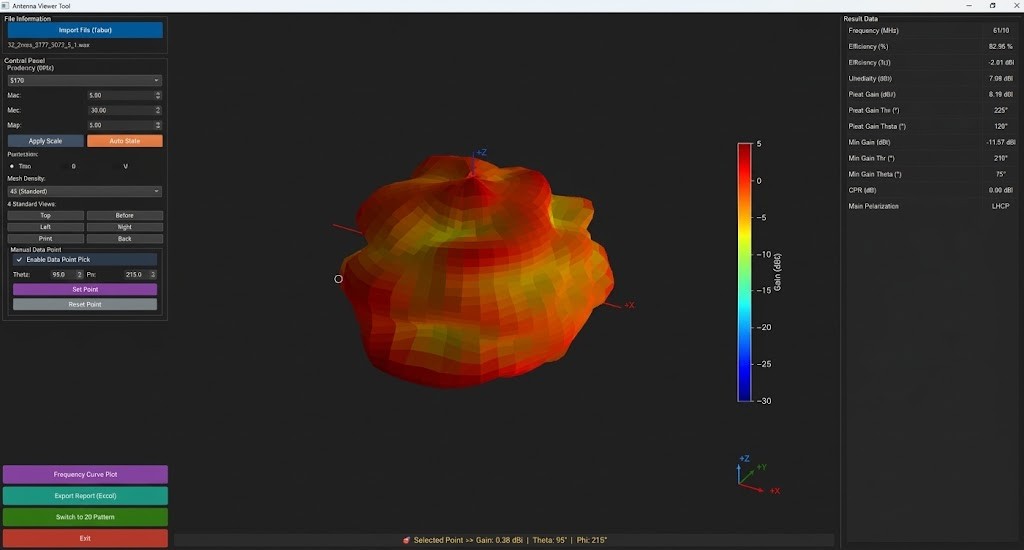Click the Export Report button

85,496
